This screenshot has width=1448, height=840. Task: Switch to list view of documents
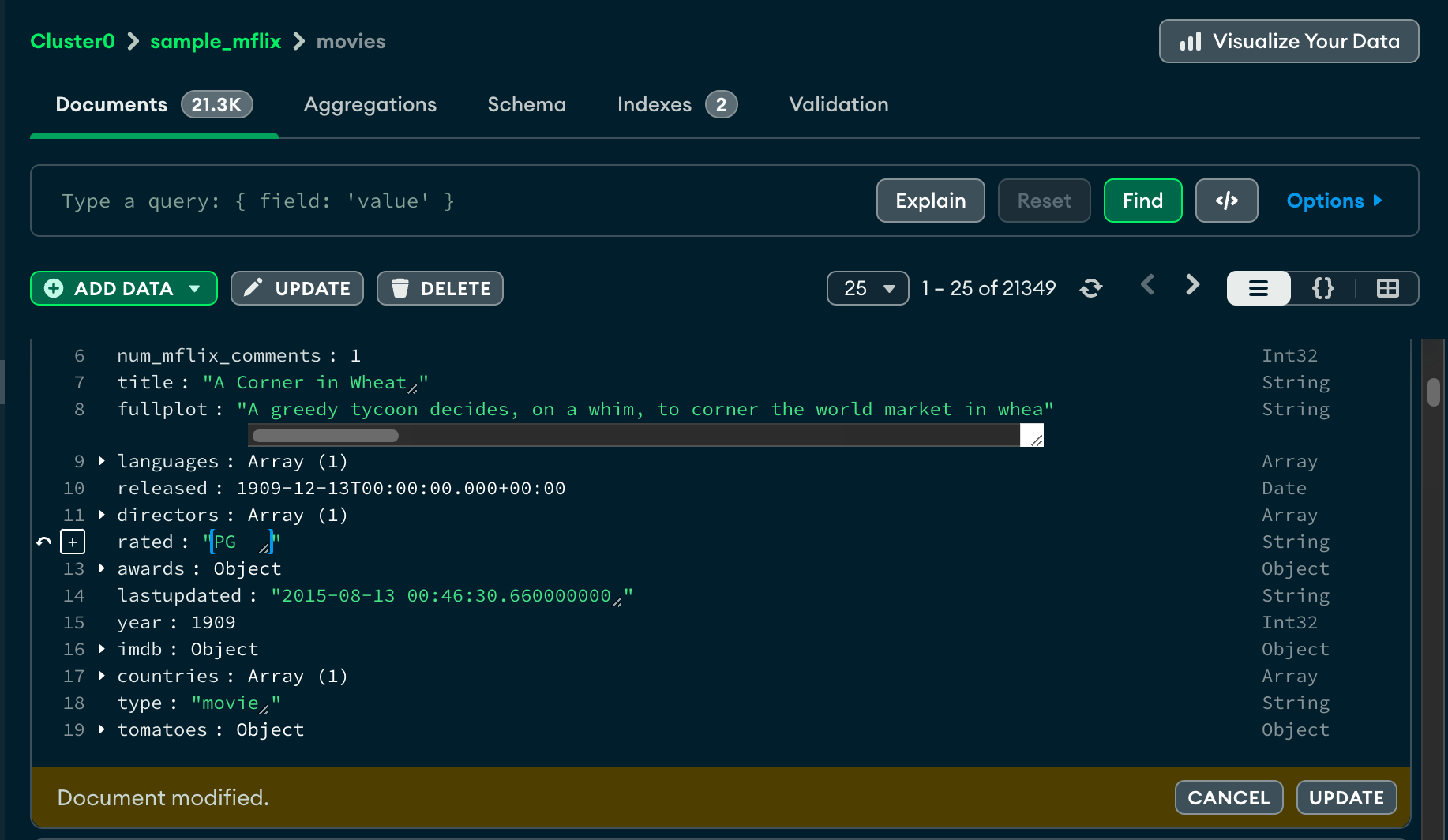pos(1259,288)
